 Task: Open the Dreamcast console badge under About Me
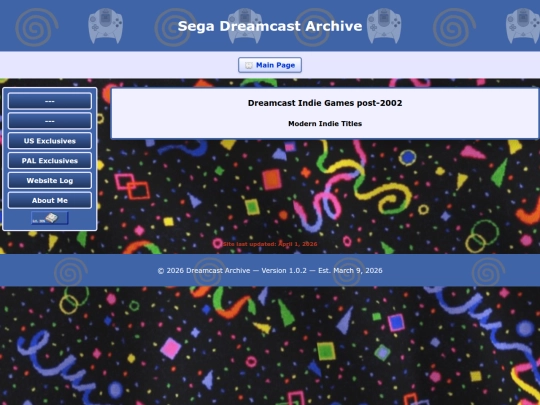[50, 218]
